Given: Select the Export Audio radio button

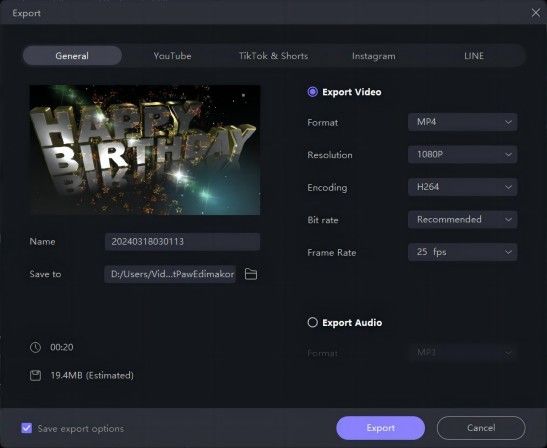Looking at the screenshot, I should (x=312, y=322).
